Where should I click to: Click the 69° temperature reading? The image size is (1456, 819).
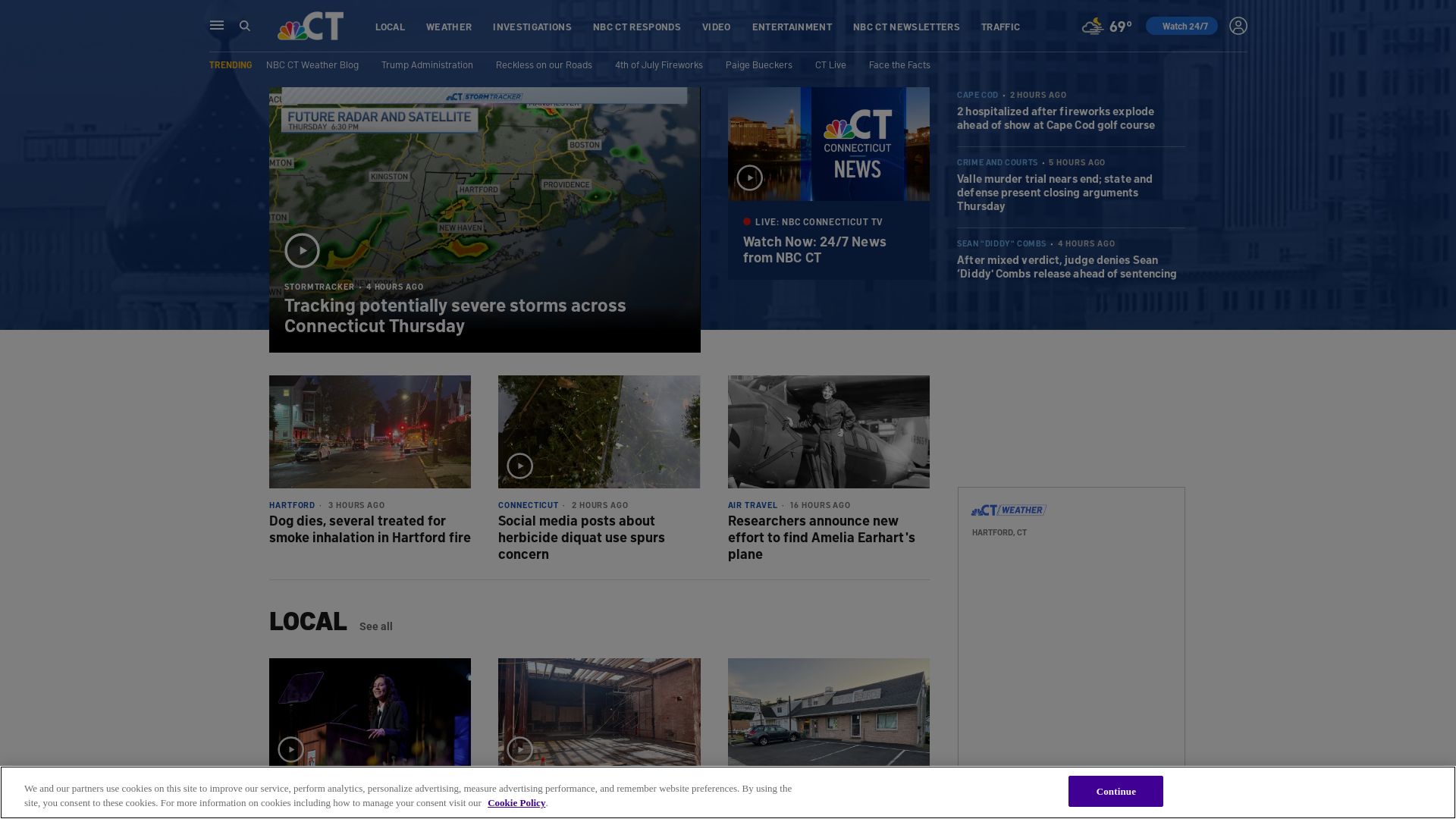coord(1120,27)
